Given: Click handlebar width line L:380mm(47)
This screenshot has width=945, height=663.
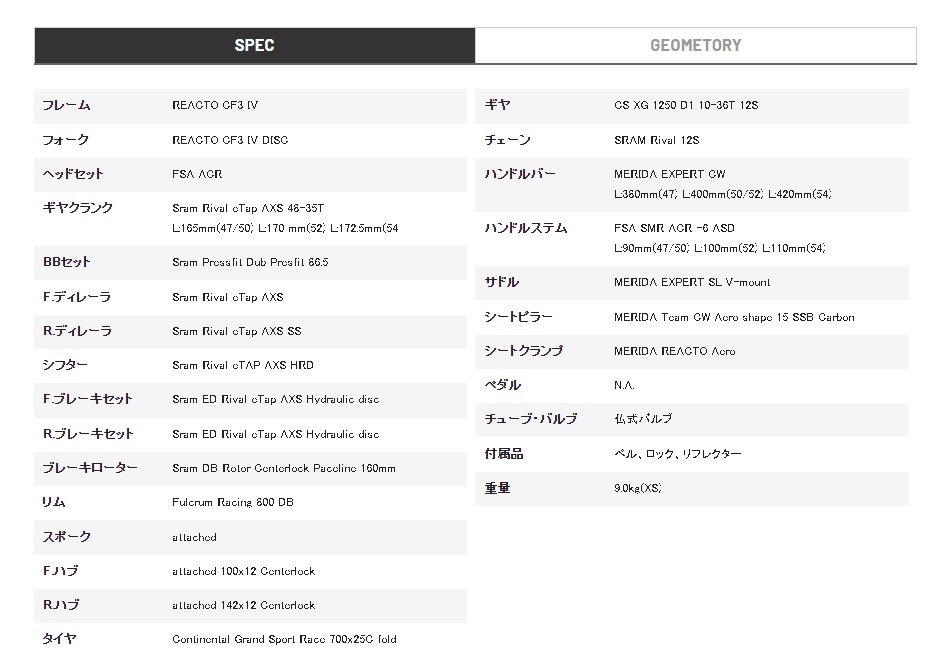Looking at the screenshot, I should 723,194.
